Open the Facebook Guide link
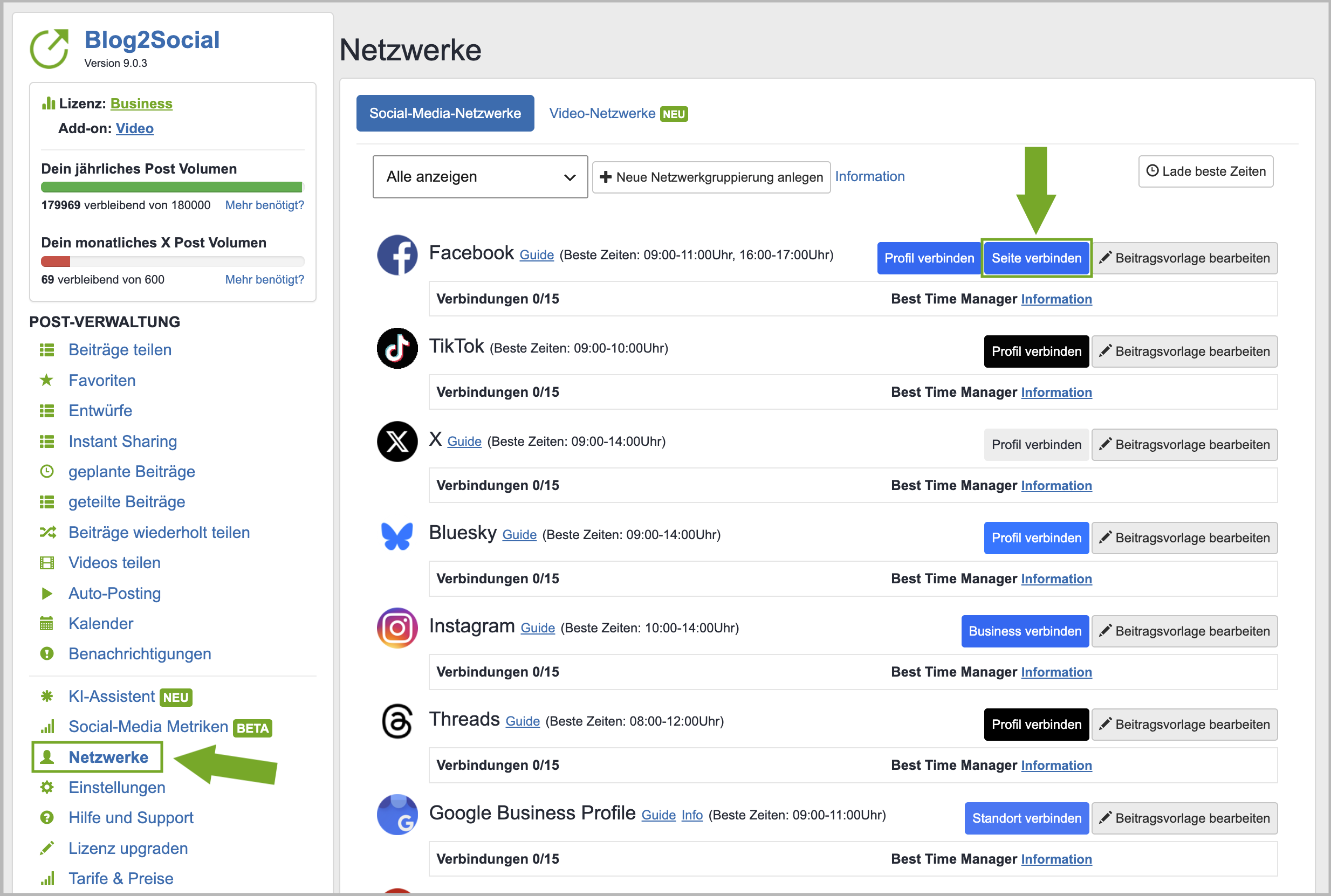This screenshot has height=896, width=1331. (537, 255)
